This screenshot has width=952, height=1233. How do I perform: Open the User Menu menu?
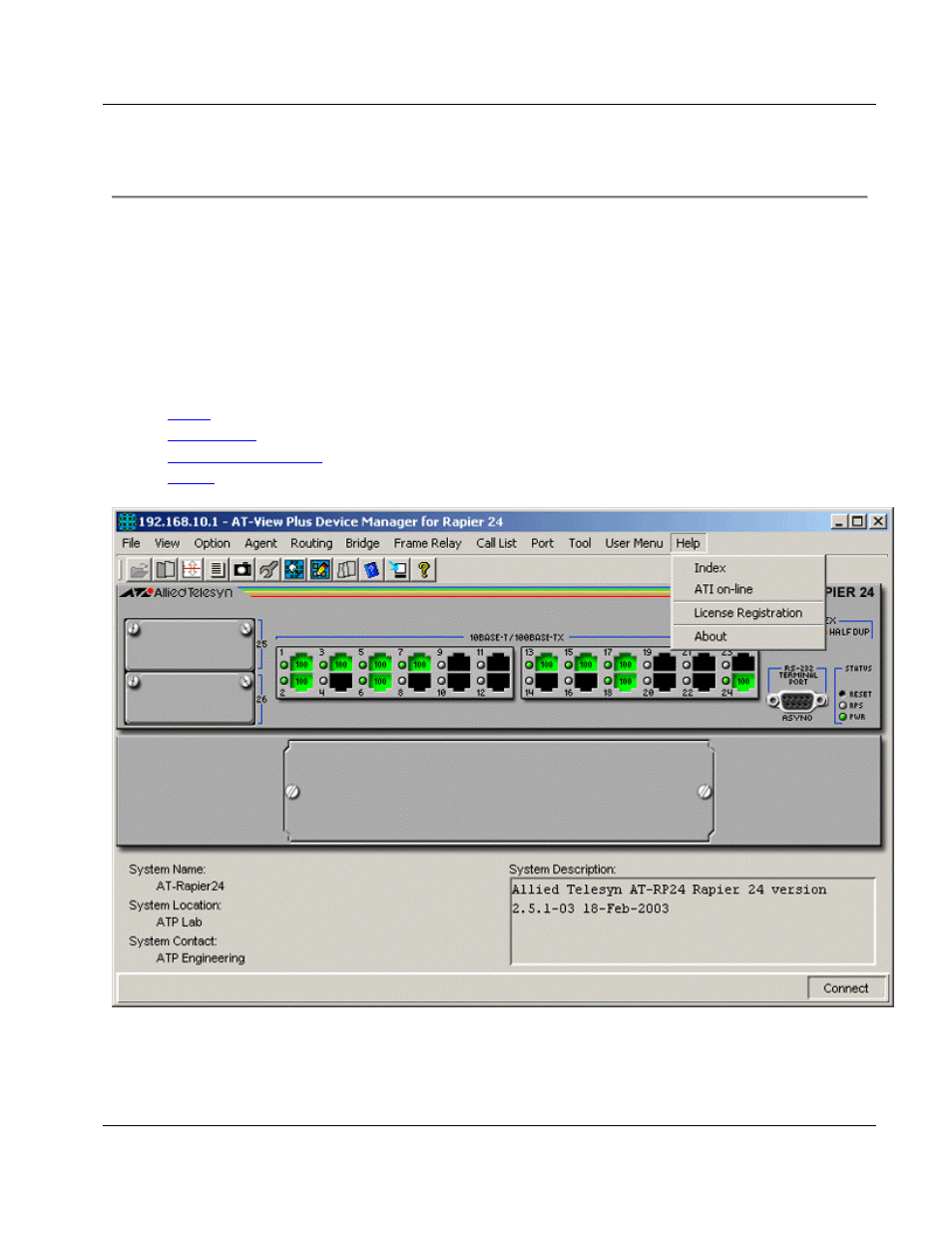(x=634, y=543)
